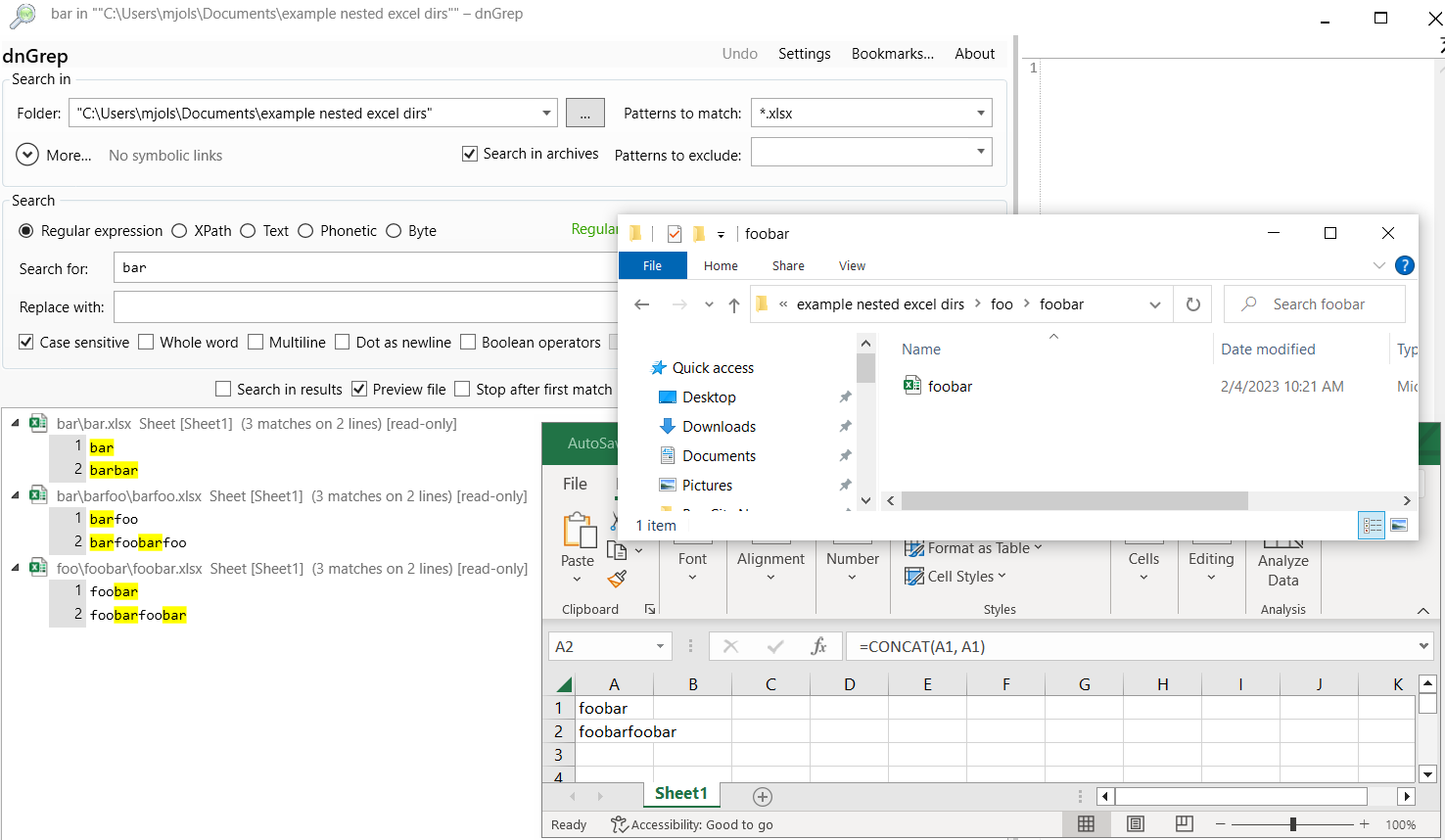
Task: Uncheck the Case sensitive checkbox
Action: coord(26,342)
